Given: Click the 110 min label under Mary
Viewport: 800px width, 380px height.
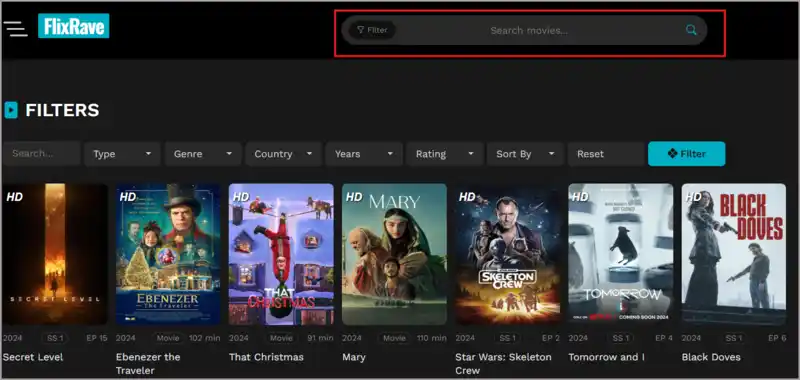Looking at the screenshot, I should point(432,338).
